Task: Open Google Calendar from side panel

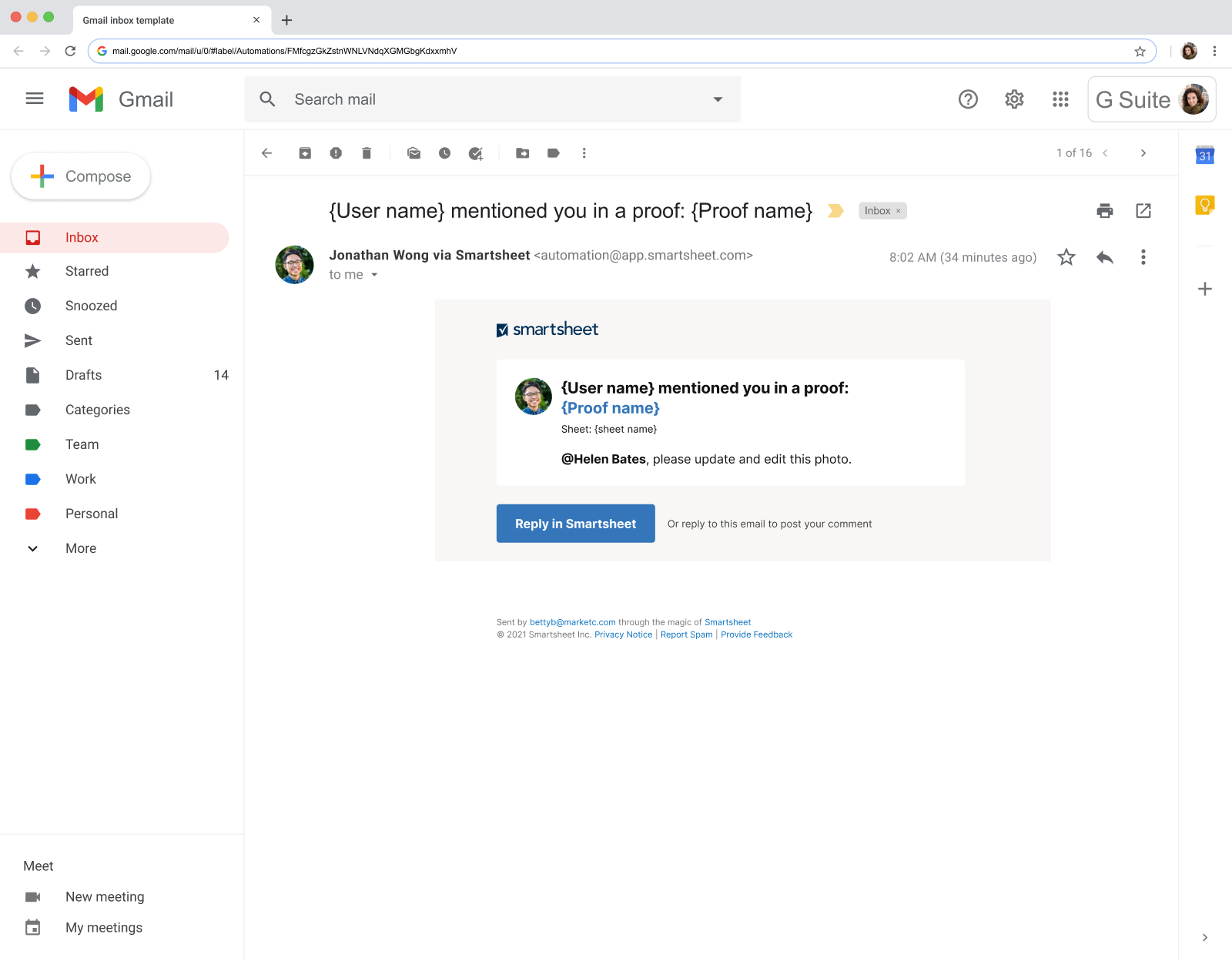Action: (x=1204, y=154)
